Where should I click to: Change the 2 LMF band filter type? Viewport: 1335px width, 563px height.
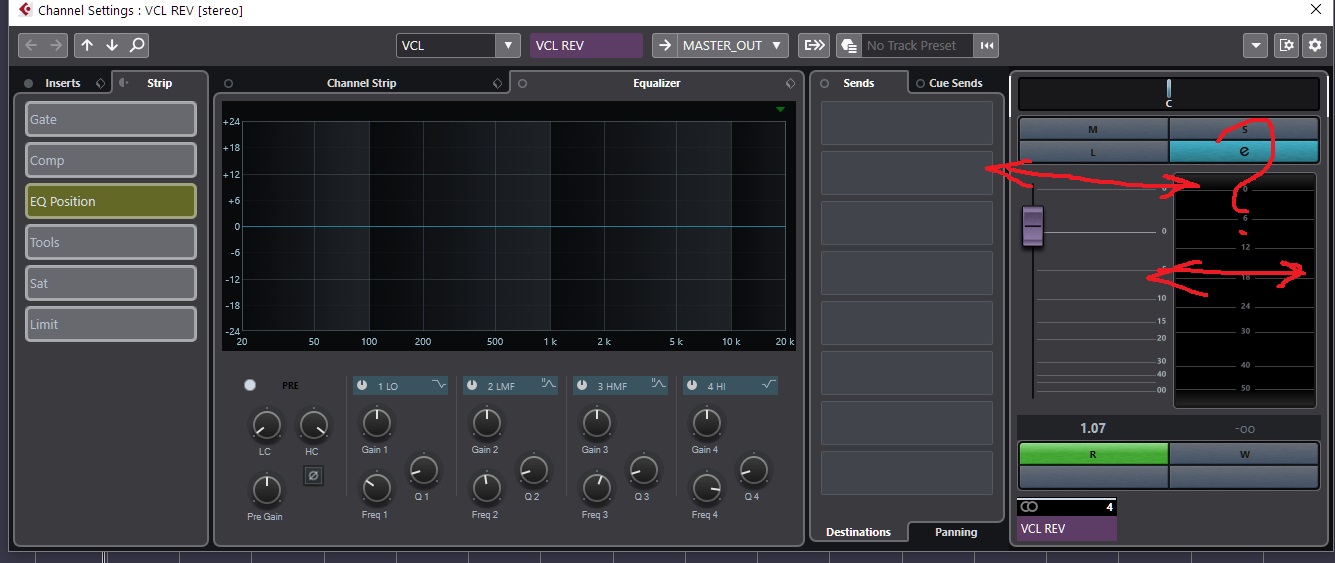point(549,385)
